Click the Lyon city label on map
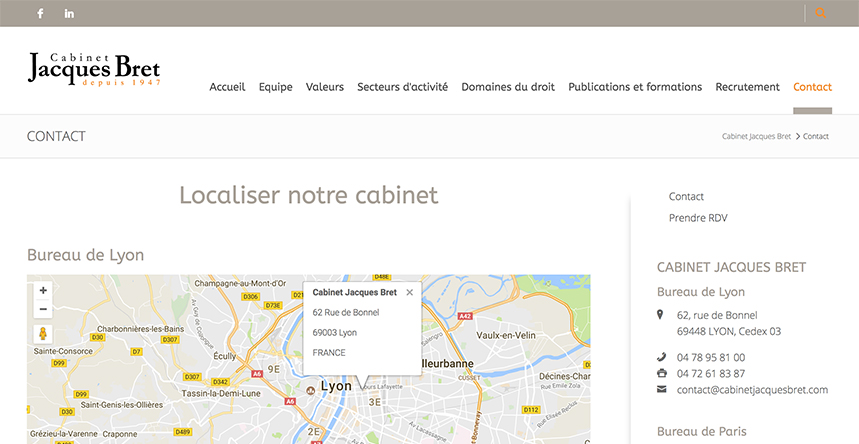The width and height of the screenshot is (859, 444). [336, 386]
